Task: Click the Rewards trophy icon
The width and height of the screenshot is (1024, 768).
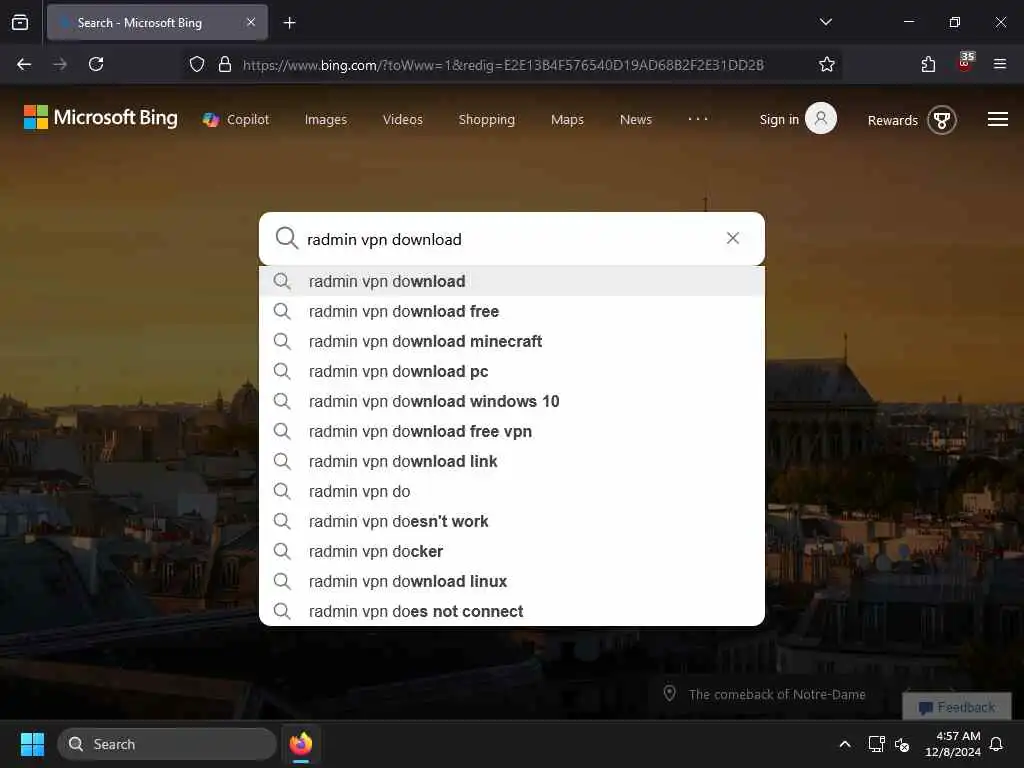Action: tap(942, 120)
